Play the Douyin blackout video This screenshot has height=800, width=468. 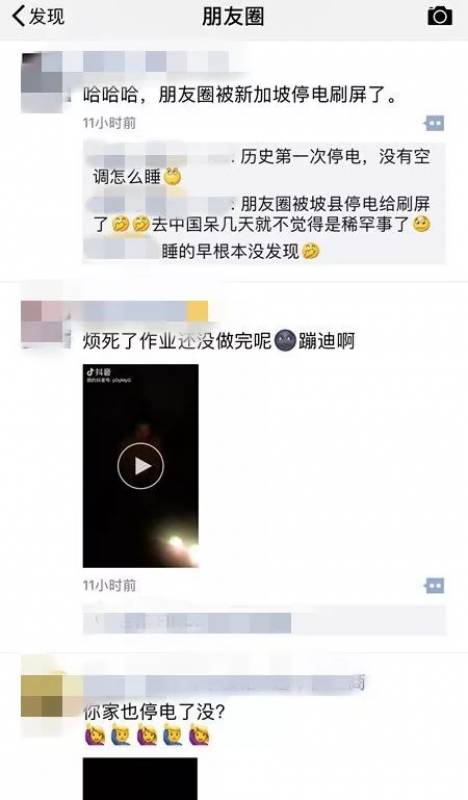[141, 465]
